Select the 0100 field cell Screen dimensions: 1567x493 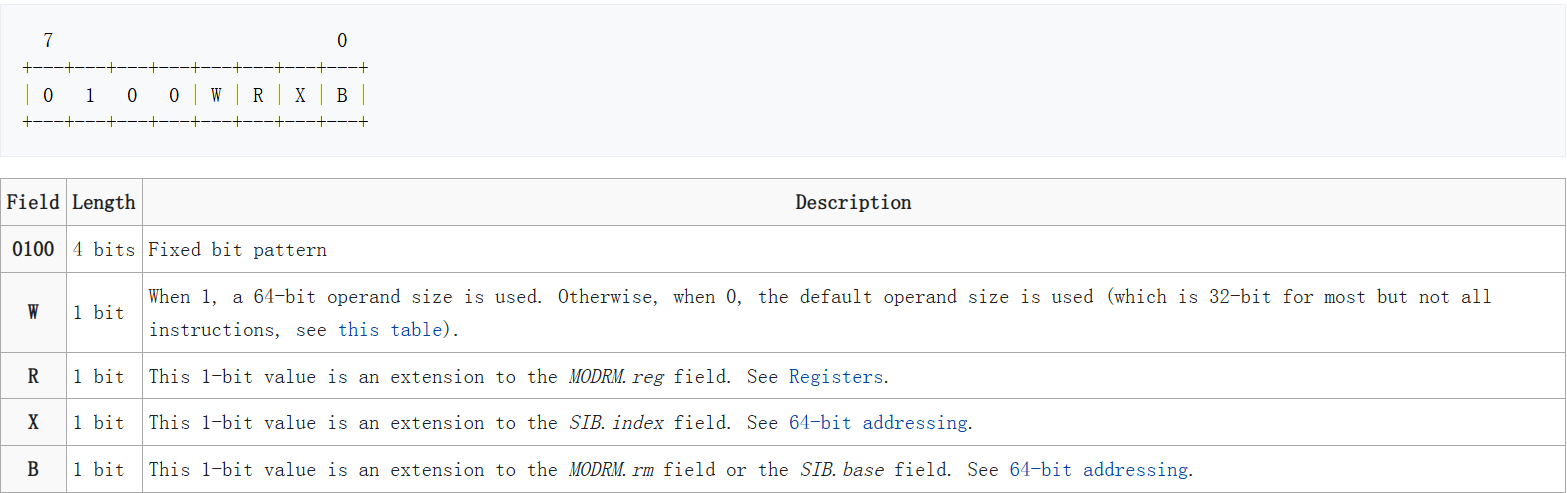click(x=33, y=249)
